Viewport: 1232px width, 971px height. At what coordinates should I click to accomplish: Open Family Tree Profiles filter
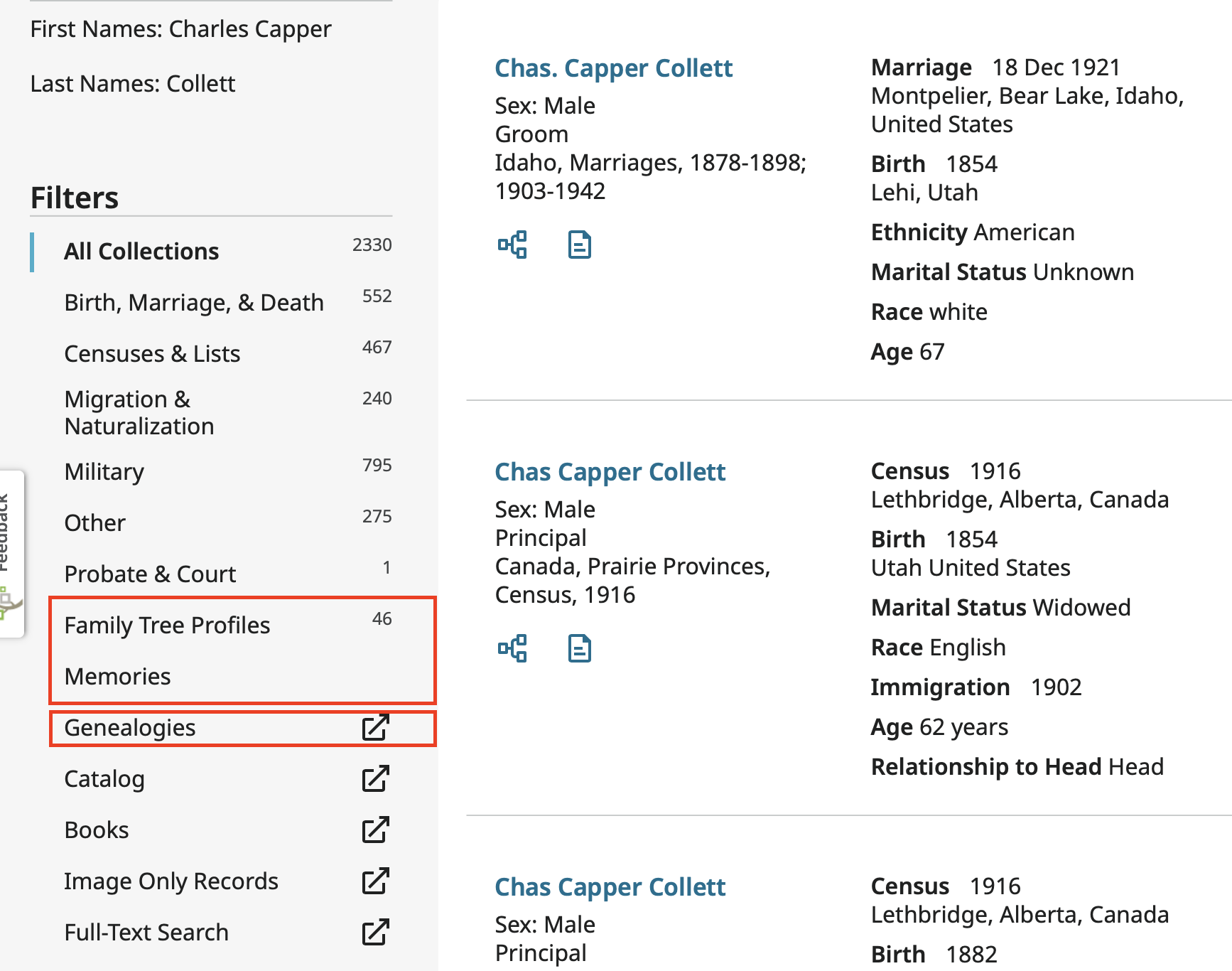167,626
